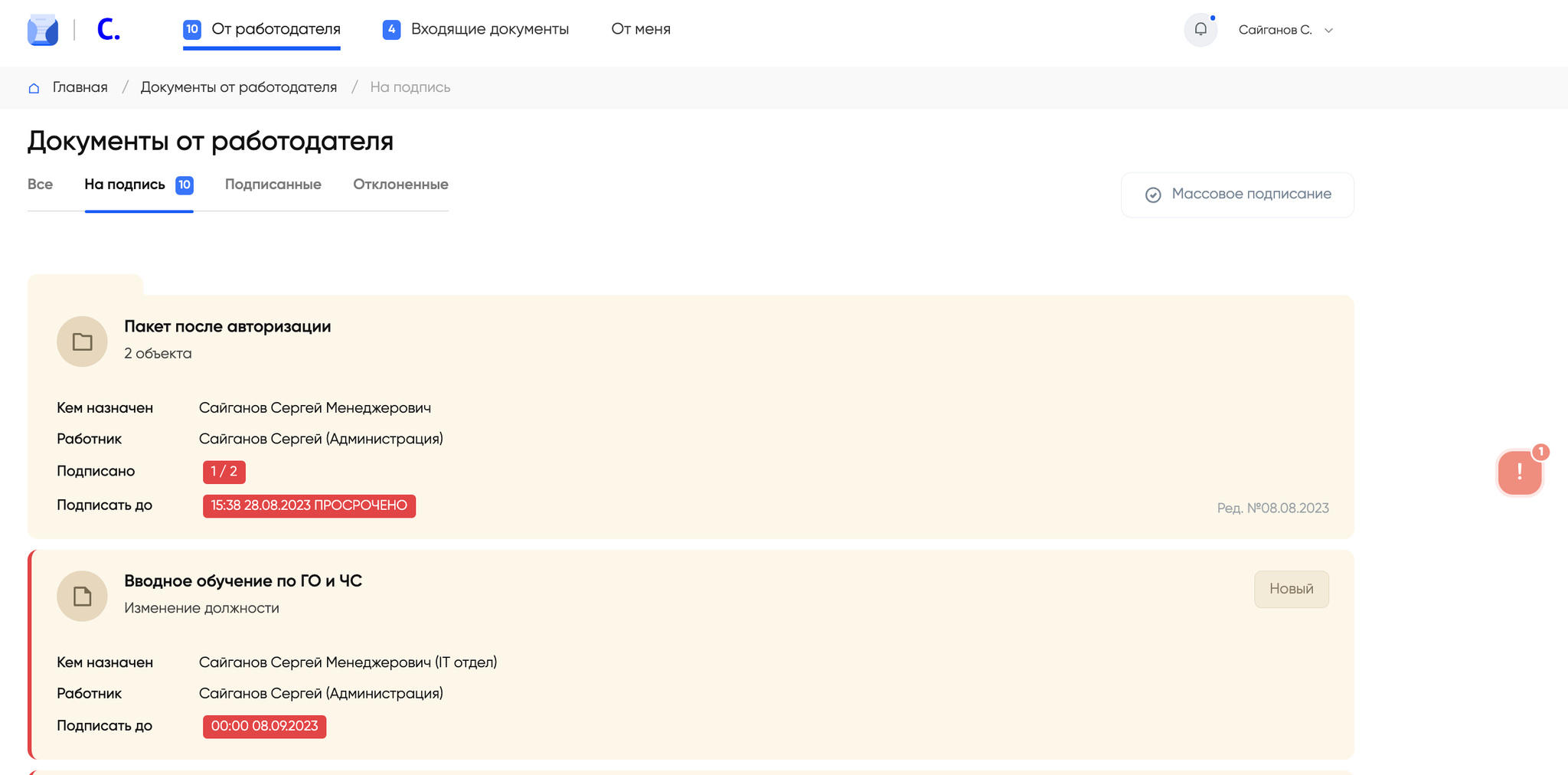The image size is (1568, 775).
Task: Click the home icon in breadcrumbs
Action: [34, 88]
